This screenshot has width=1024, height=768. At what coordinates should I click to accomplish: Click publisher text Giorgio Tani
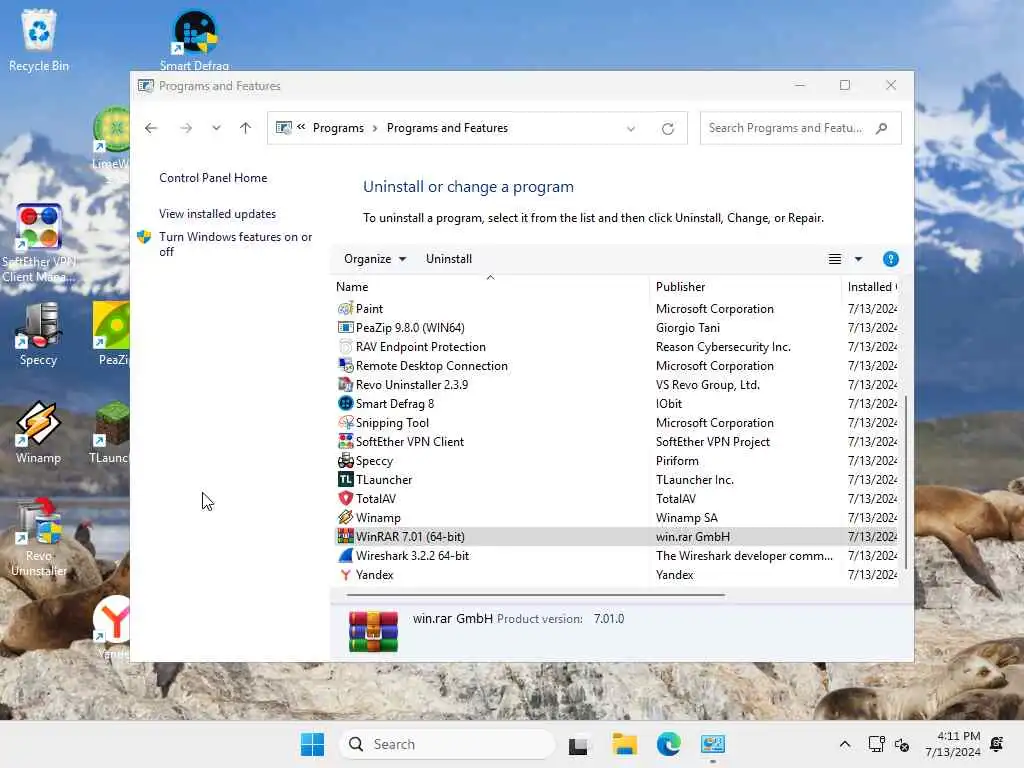(x=688, y=327)
